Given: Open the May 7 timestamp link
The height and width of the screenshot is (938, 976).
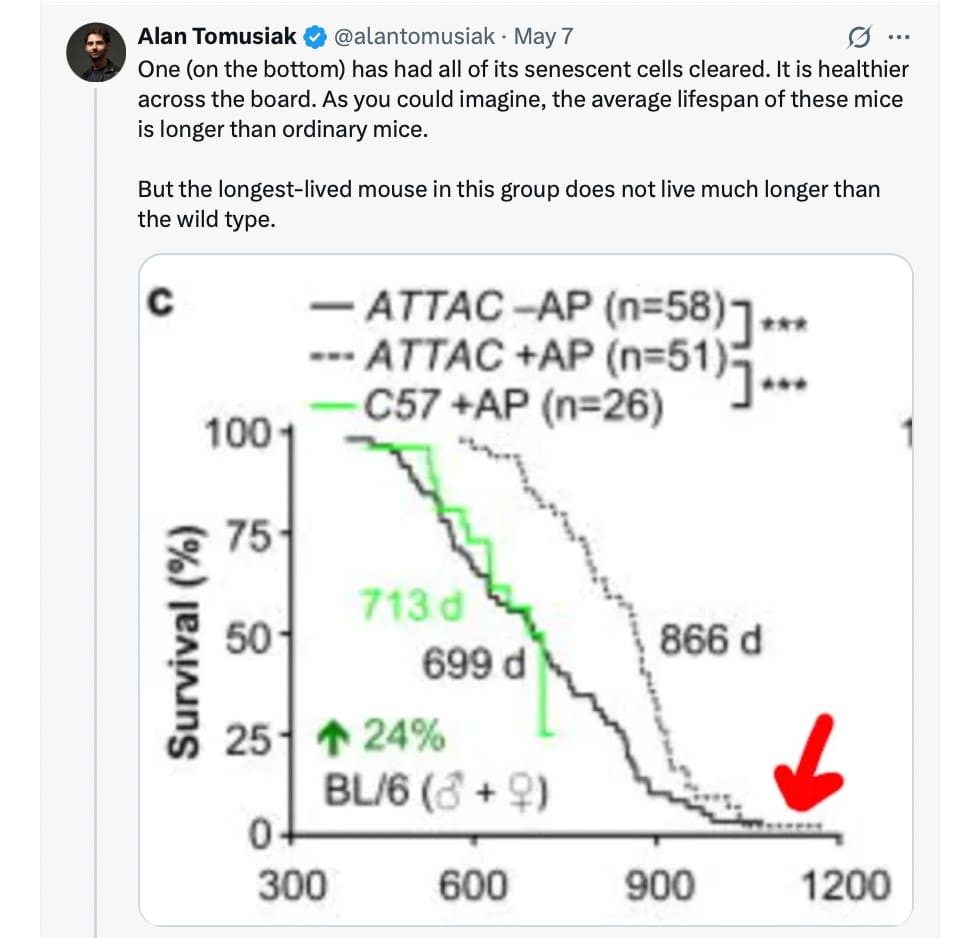Looking at the screenshot, I should tap(543, 37).
